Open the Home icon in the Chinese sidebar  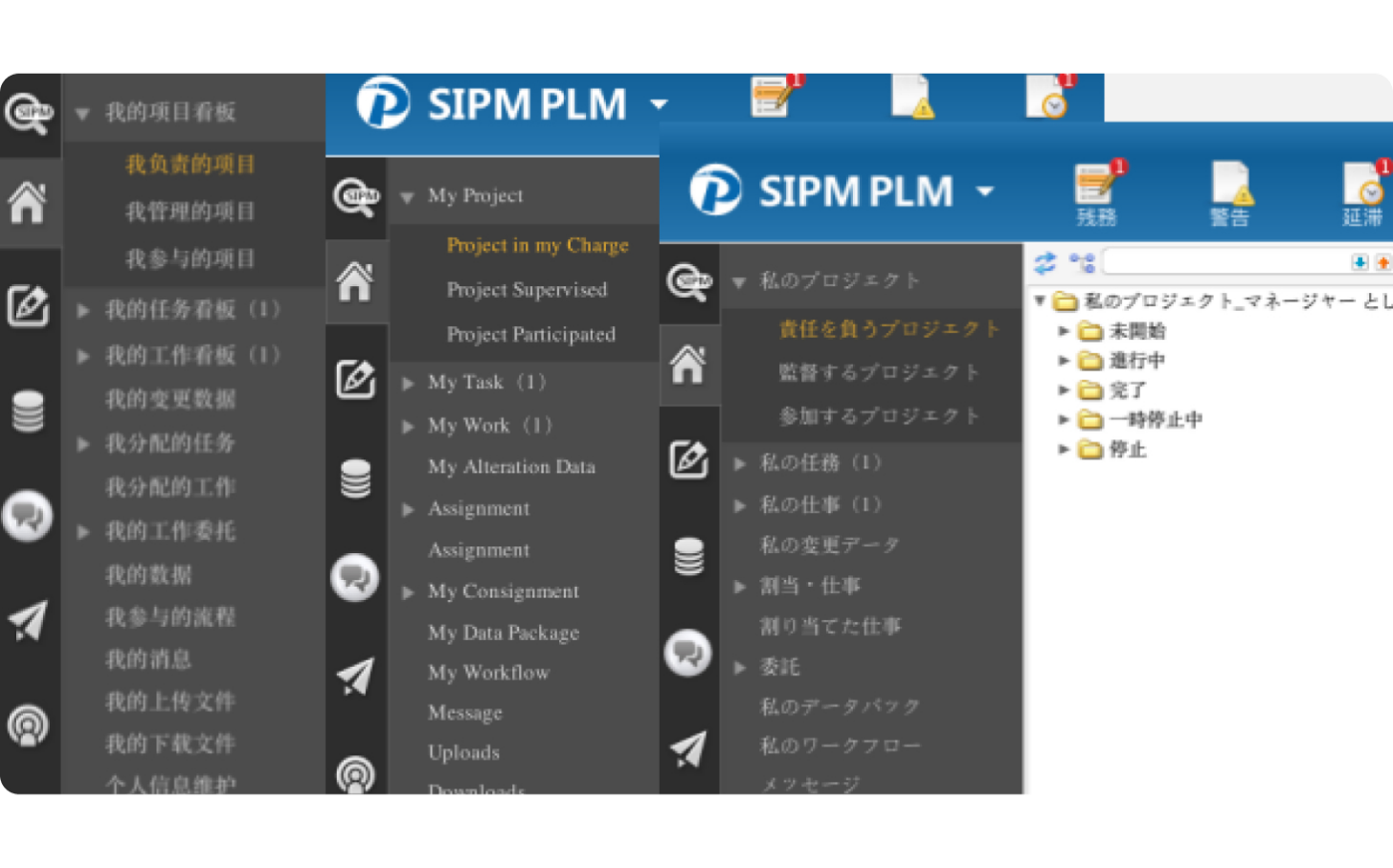28,202
